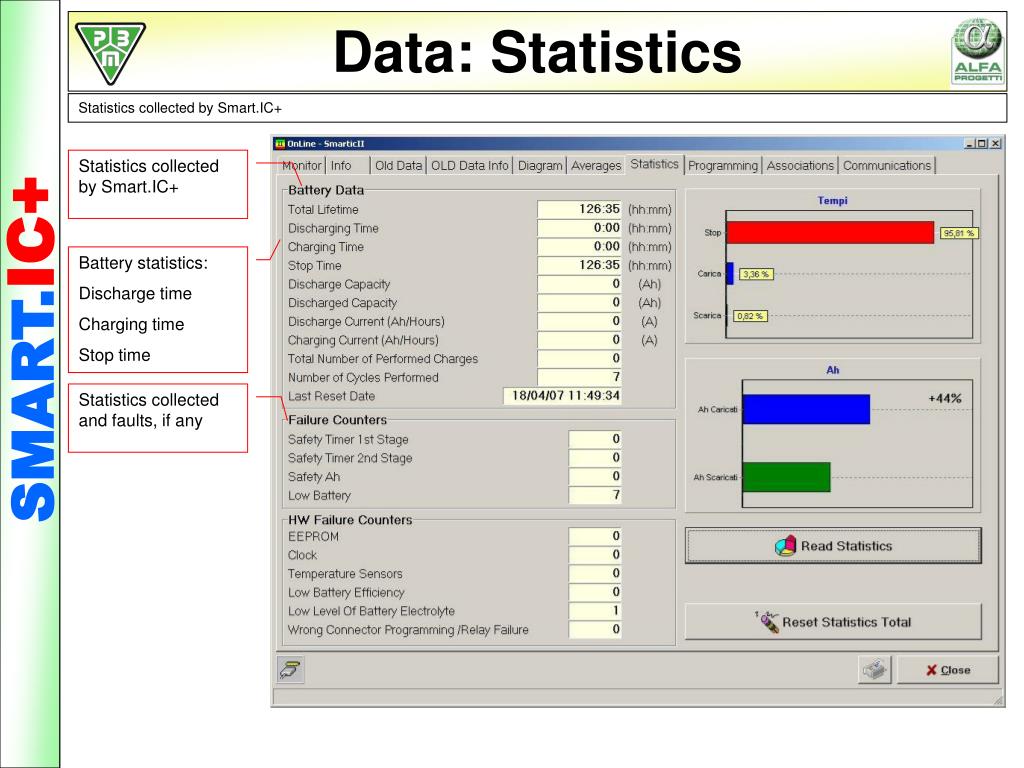Click the Alfa Progetti logo
This screenshot has width=1024, height=768.
coord(977,51)
